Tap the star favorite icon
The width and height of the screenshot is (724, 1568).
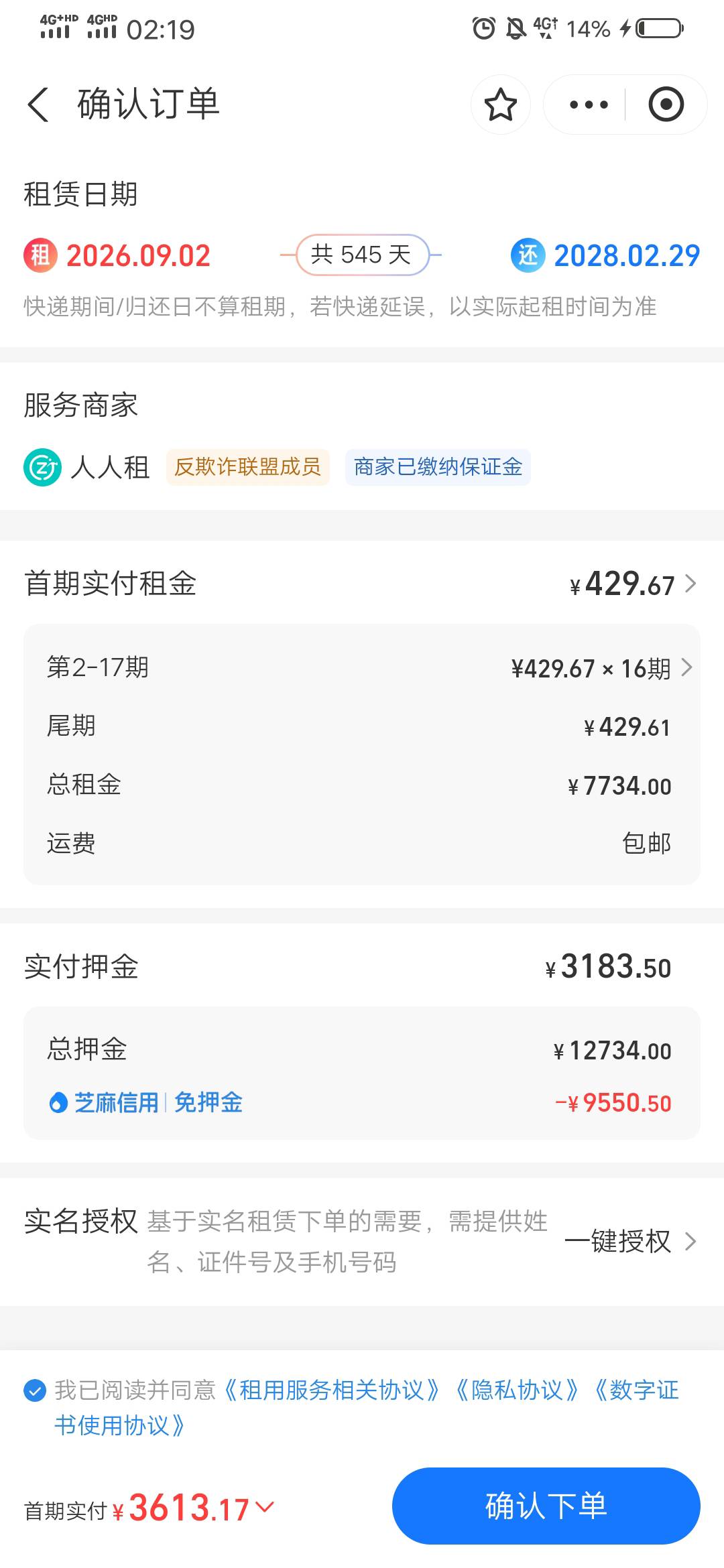(x=500, y=105)
